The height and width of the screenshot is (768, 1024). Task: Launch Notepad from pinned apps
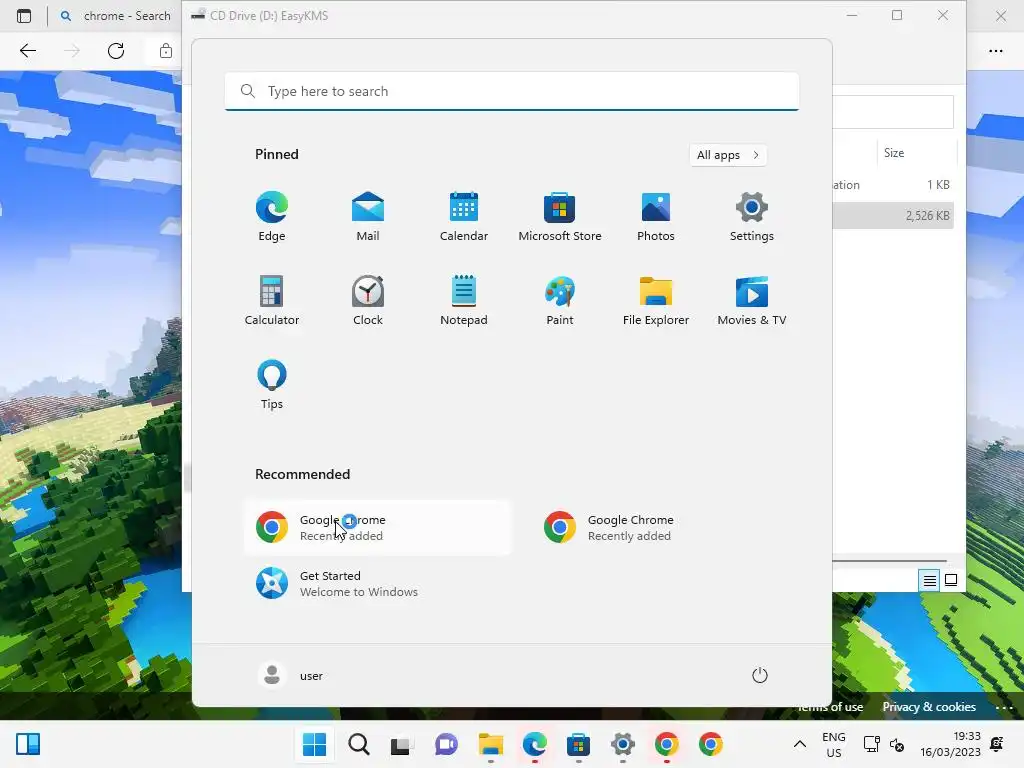click(464, 300)
